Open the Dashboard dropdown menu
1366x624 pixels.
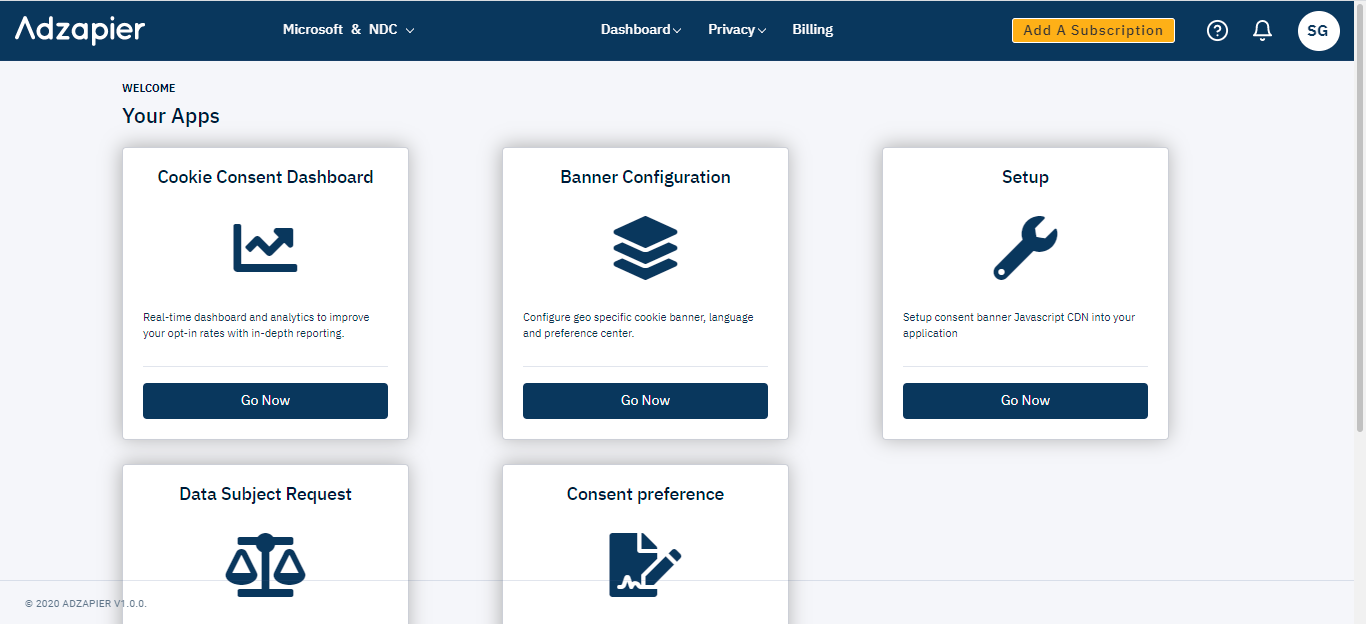pos(640,29)
